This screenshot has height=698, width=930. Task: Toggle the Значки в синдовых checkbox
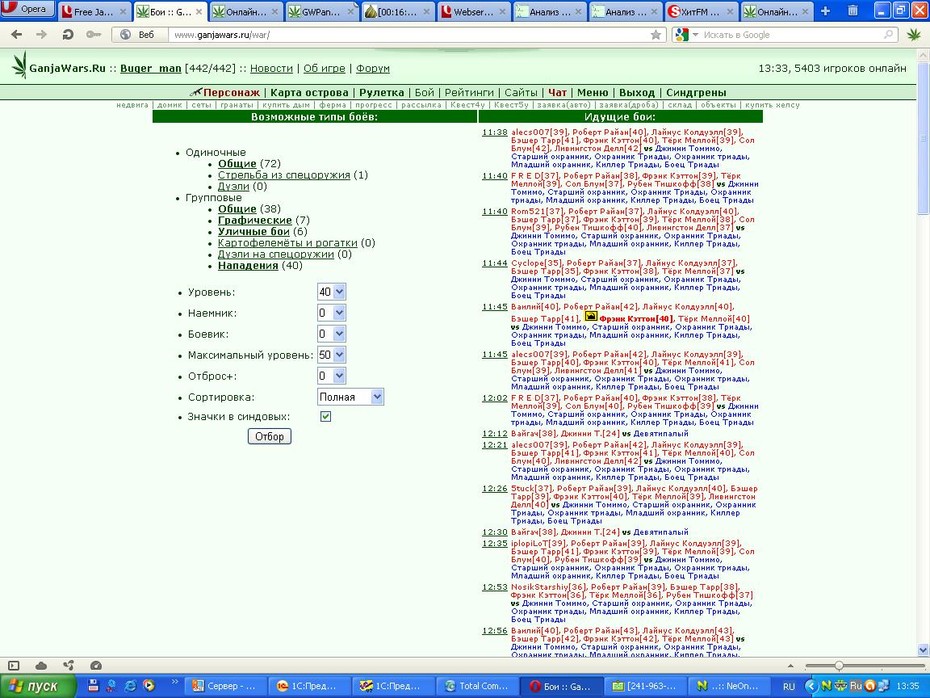point(326,416)
